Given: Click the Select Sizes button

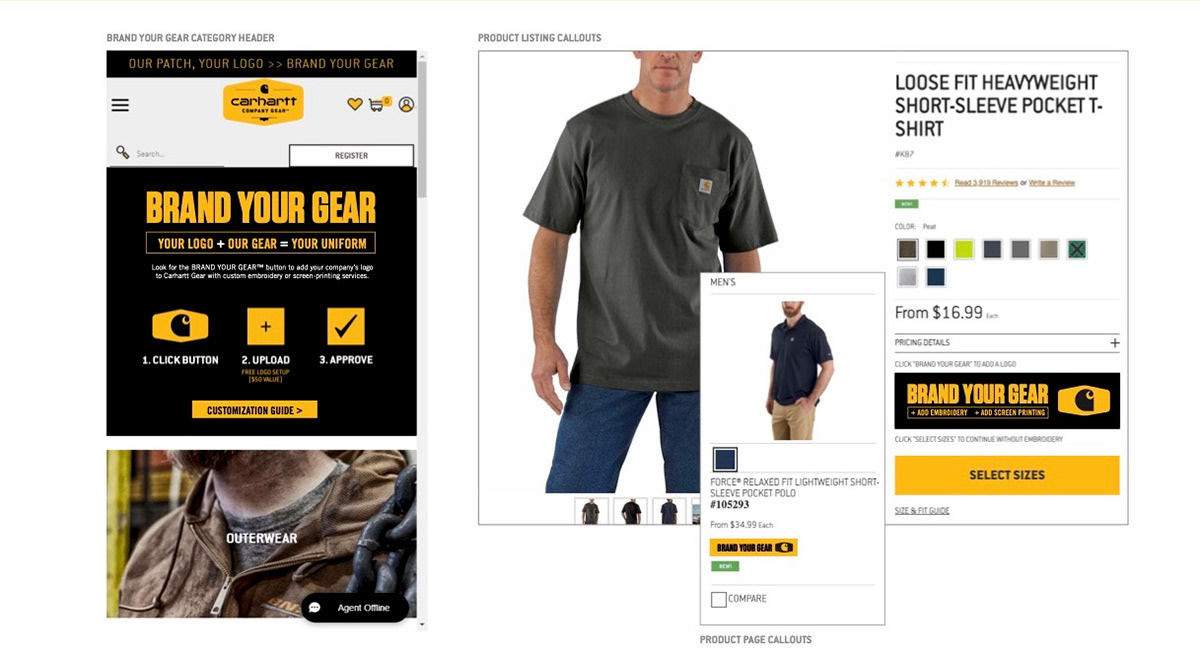Looking at the screenshot, I should click(1007, 475).
